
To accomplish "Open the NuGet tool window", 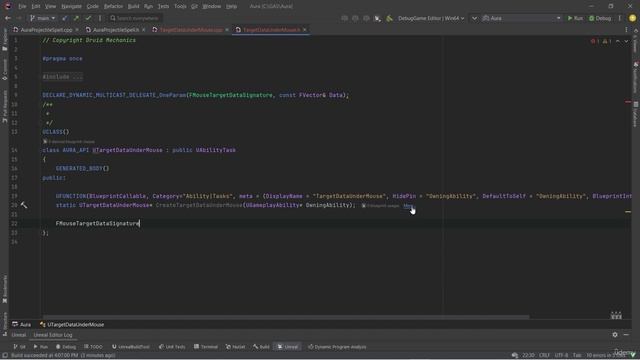I will [x=236, y=347].
